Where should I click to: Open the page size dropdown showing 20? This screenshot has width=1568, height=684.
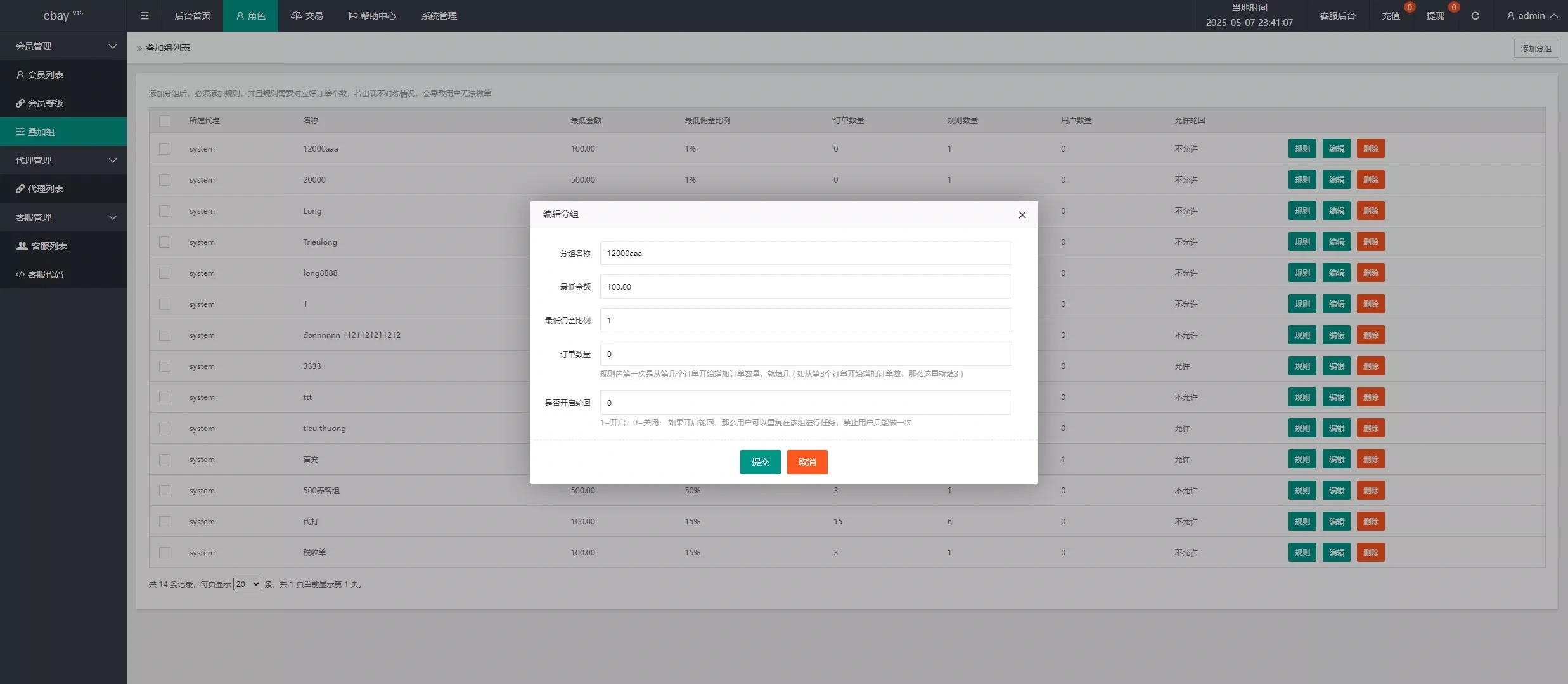tap(247, 584)
